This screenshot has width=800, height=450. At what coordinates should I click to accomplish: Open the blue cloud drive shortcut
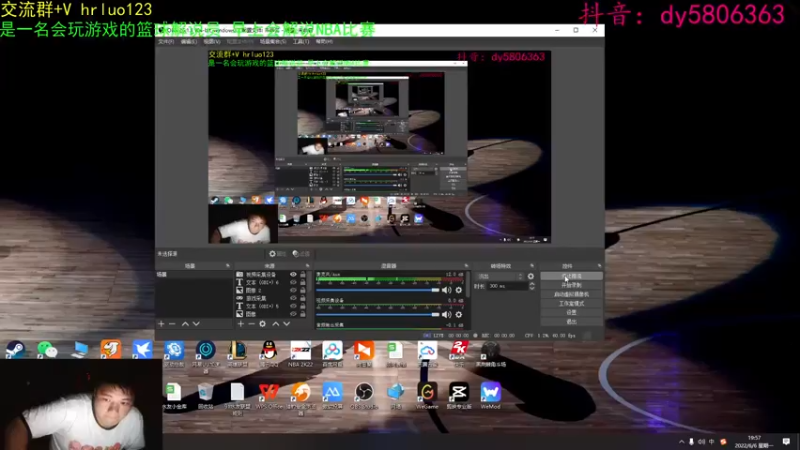coord(427,353)
